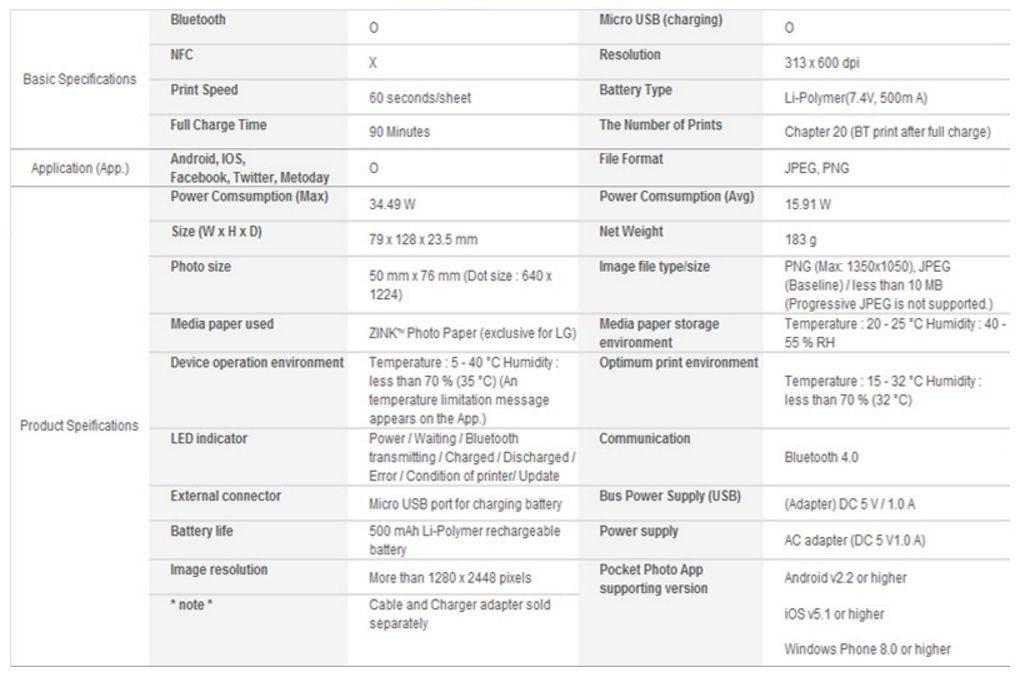This screenshot has height=679, width=1020.
Task: Click the Application (App.) section label
Action: point(79,168)
